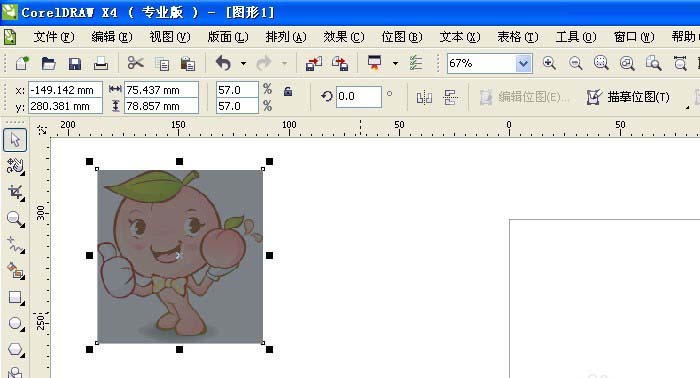The image size is (700, 378).
Task: Open the 效果(C) menu
Action: click(x=344, y=37)
